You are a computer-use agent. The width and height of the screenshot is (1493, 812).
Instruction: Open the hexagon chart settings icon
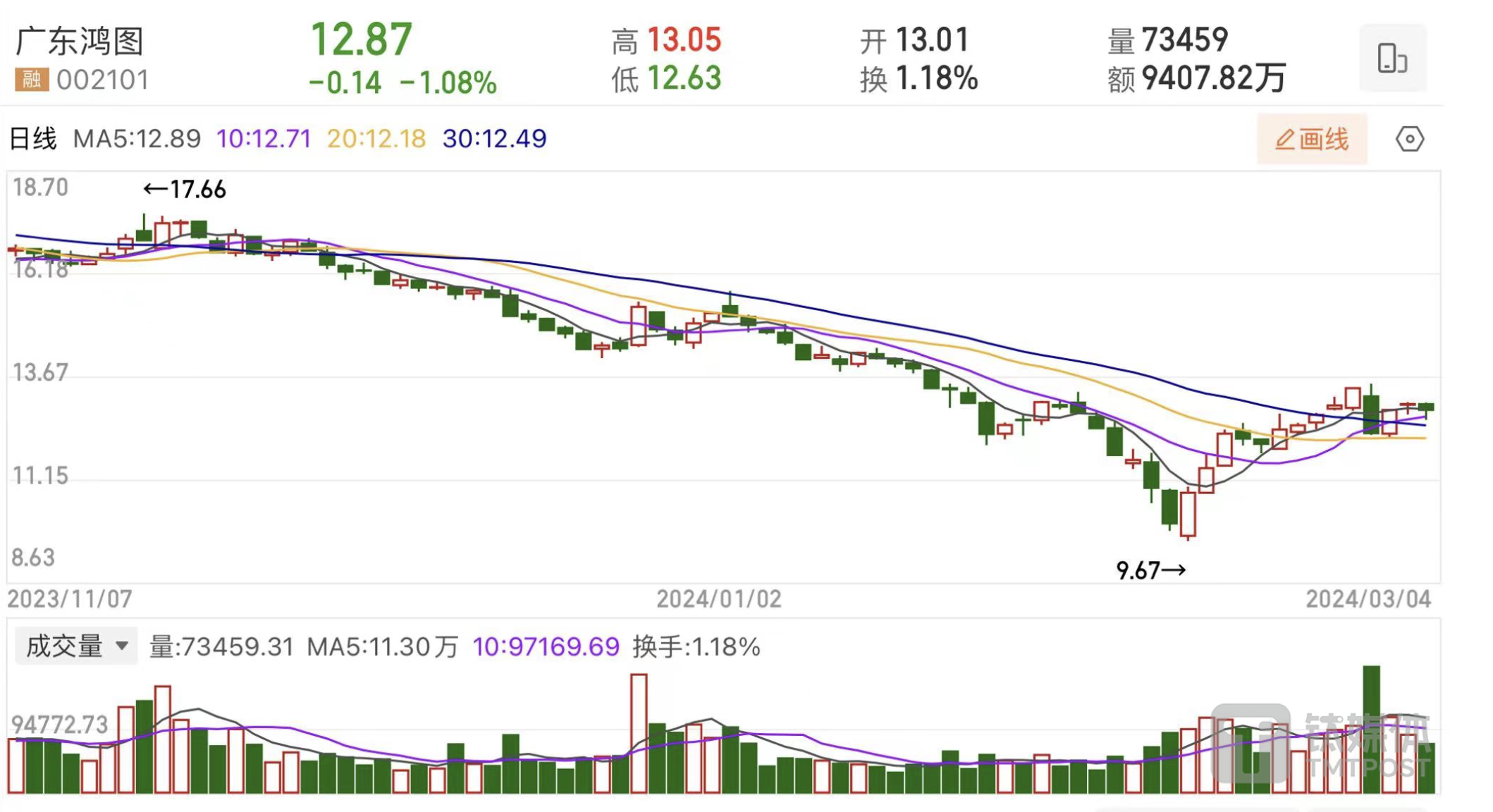pos(1409,139)
